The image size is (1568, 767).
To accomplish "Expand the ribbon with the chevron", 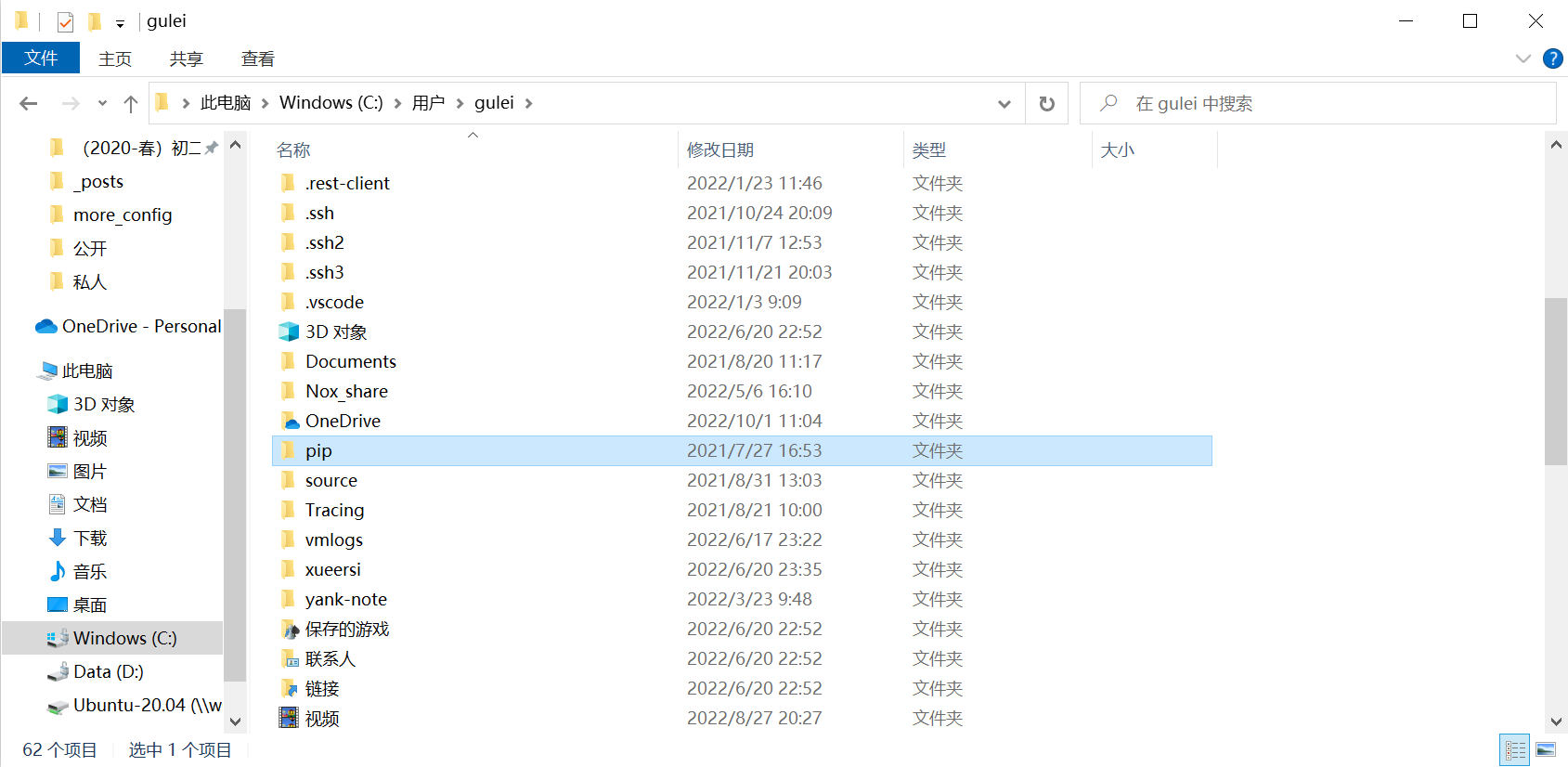I will (1523, 58).
